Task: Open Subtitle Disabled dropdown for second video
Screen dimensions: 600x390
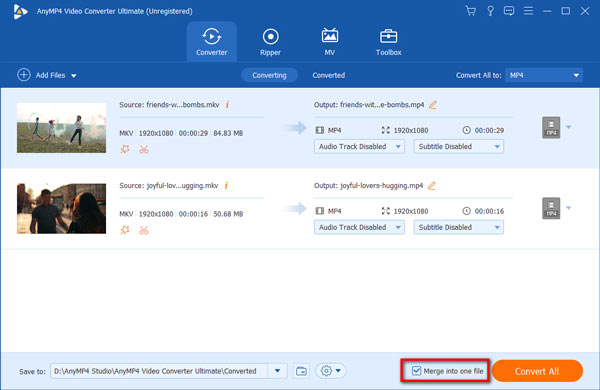Action: click(x=458, y=227)
